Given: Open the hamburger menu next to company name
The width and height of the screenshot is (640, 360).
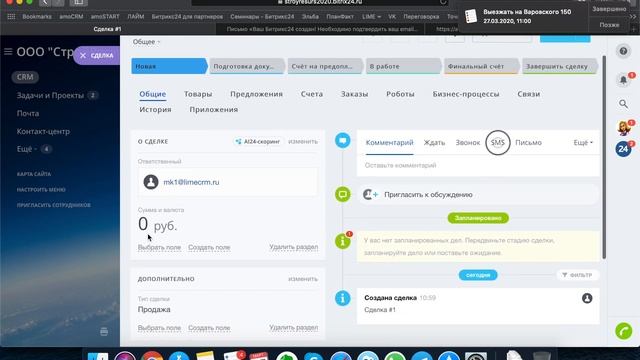Looking at the screenshot, I should pyautogui.click(x=8, y=51).
